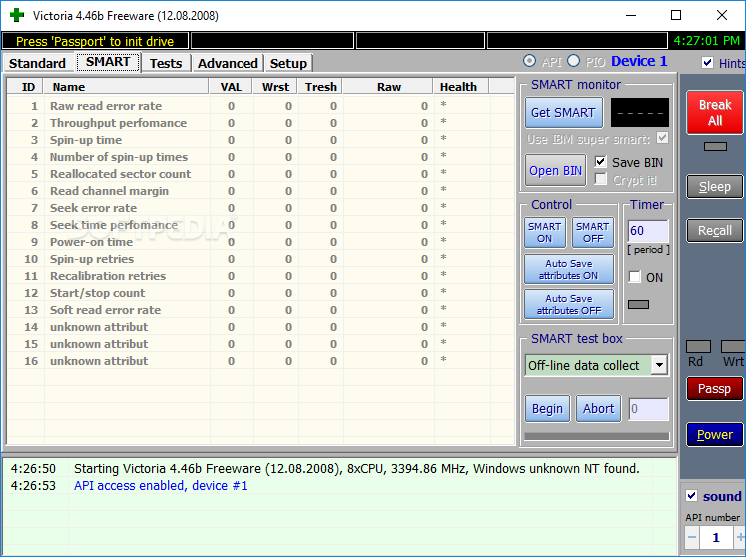Begin the SMART test
The image size is (746, 557).
point(547,409)
